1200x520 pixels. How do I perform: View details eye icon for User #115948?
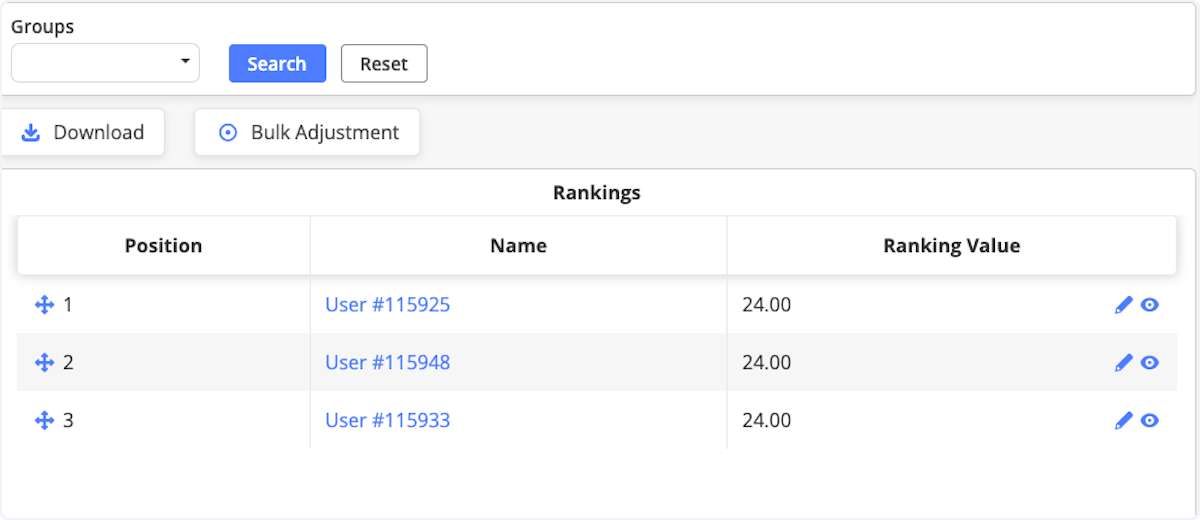tap(1150, 363)
